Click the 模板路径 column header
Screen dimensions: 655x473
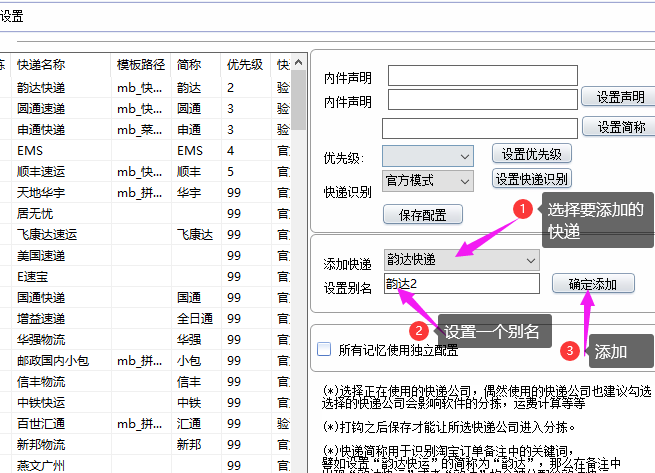141,65
